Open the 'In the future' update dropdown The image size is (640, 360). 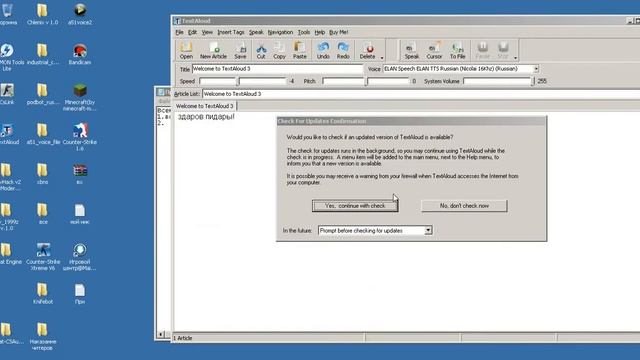428,231
